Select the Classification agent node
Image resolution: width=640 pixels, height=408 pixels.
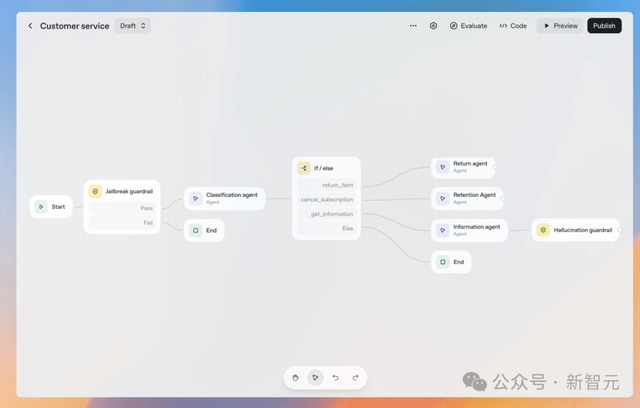[x=224, y=199]
